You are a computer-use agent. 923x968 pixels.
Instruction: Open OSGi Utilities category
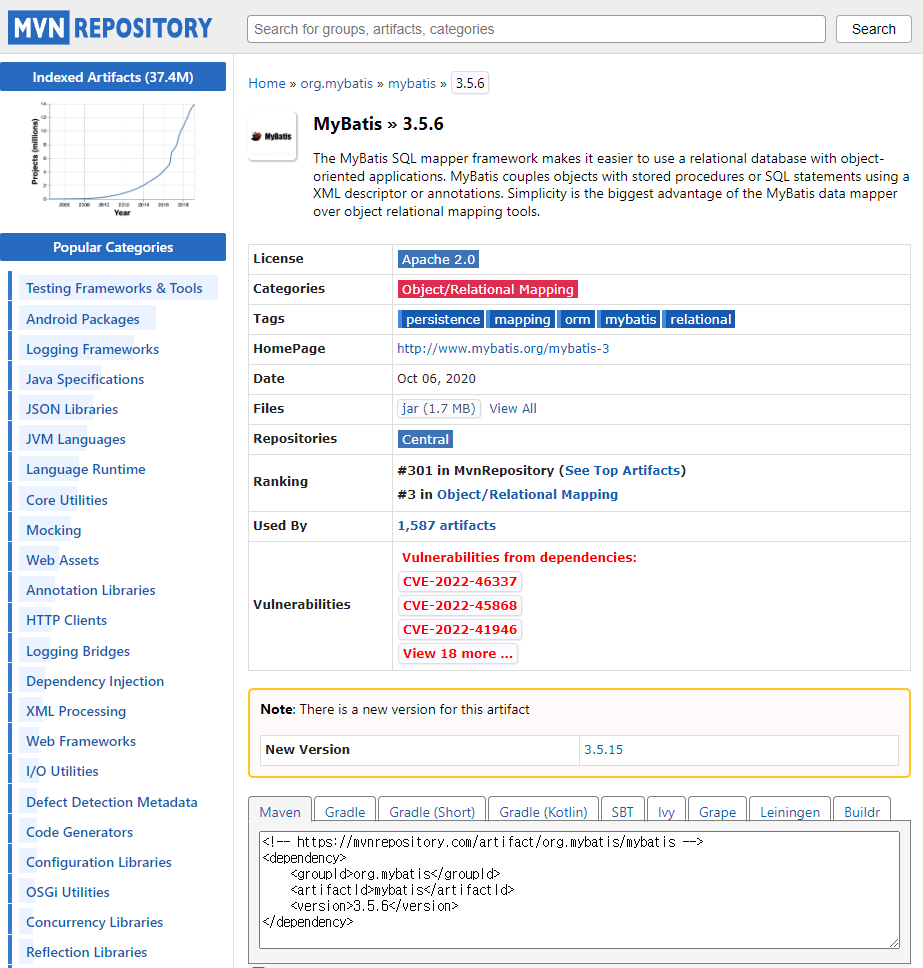68,893
